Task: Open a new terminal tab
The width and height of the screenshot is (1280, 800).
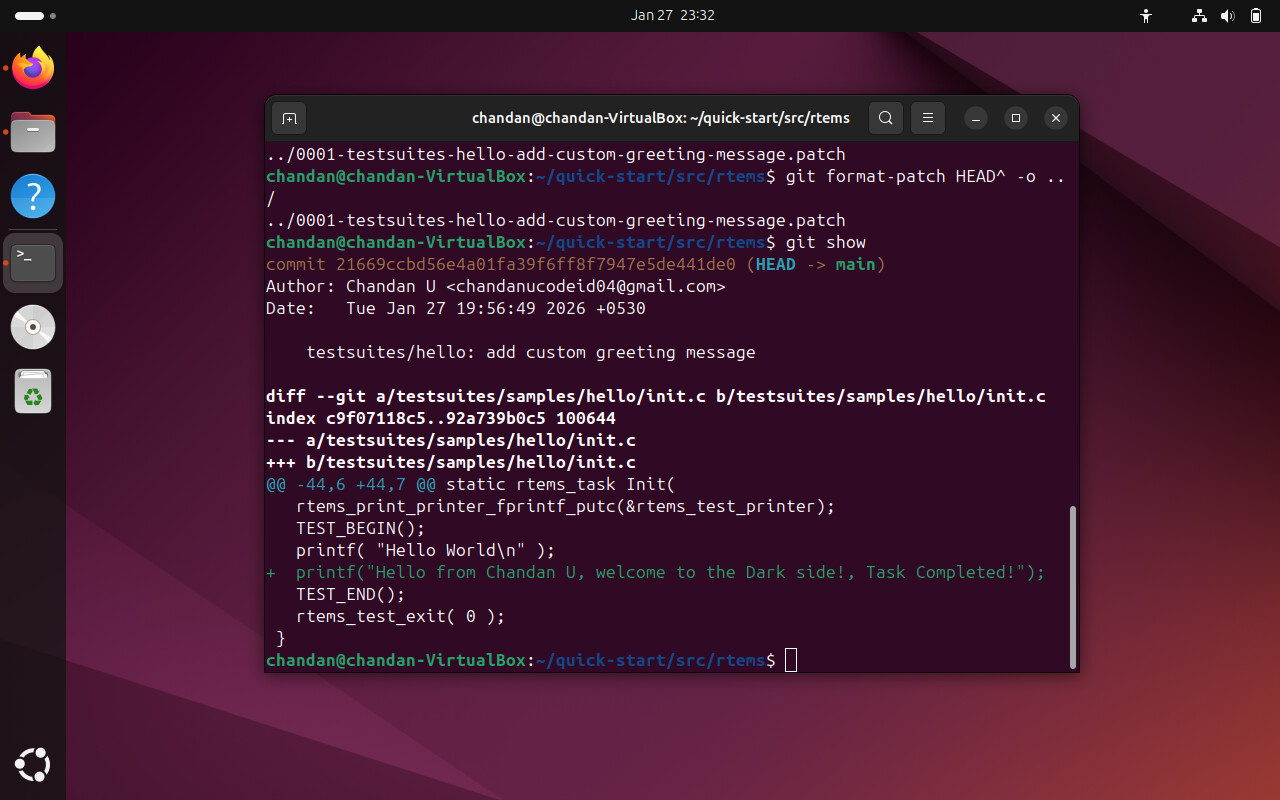Action: point(289,118)
